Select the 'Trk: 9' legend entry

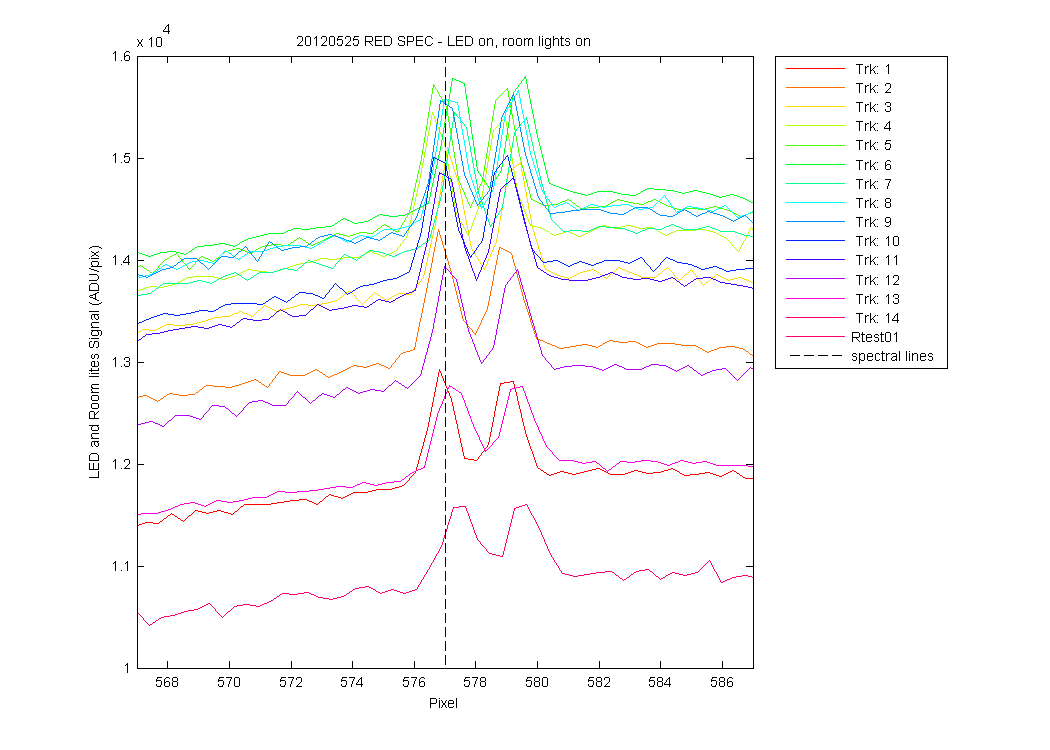838,222
